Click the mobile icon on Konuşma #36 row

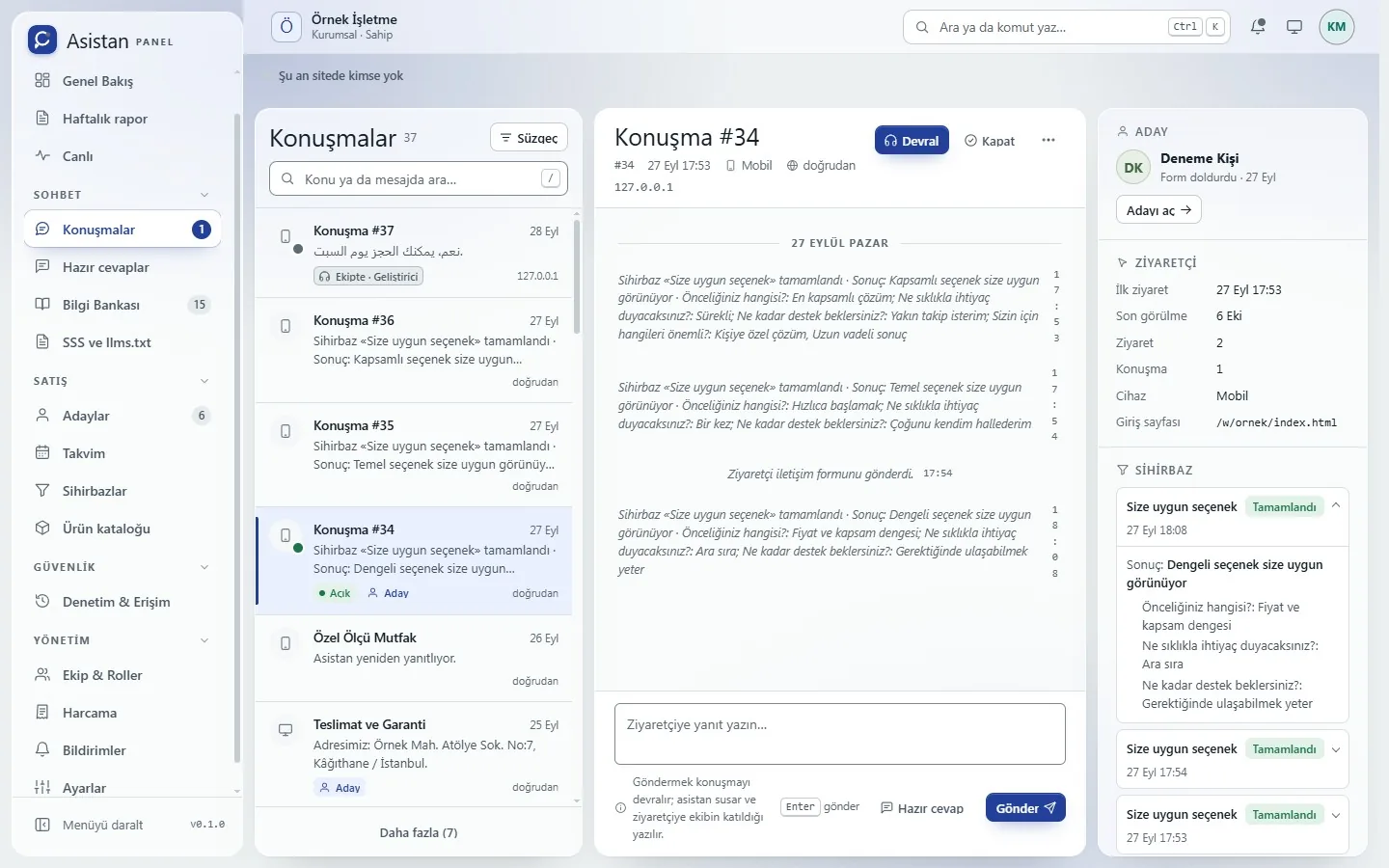(286, 326)
